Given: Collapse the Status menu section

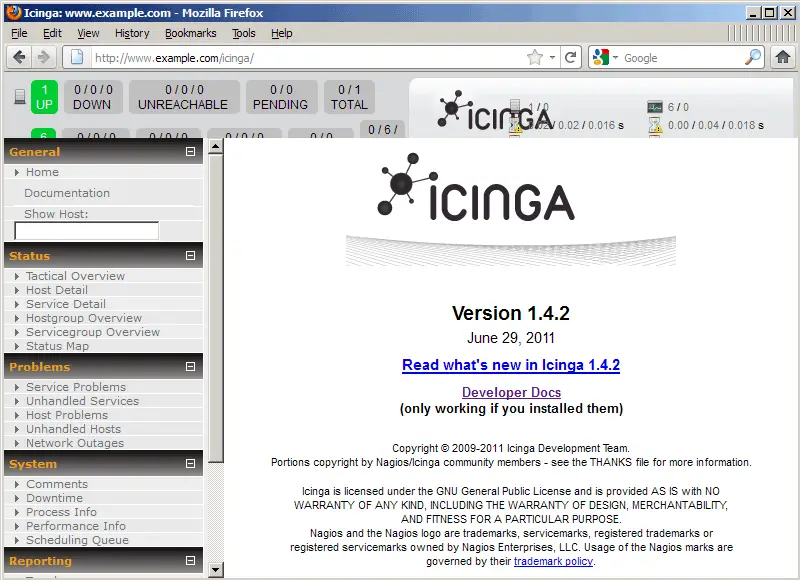Looking at the screenshot, I should (x=190, y=256).
